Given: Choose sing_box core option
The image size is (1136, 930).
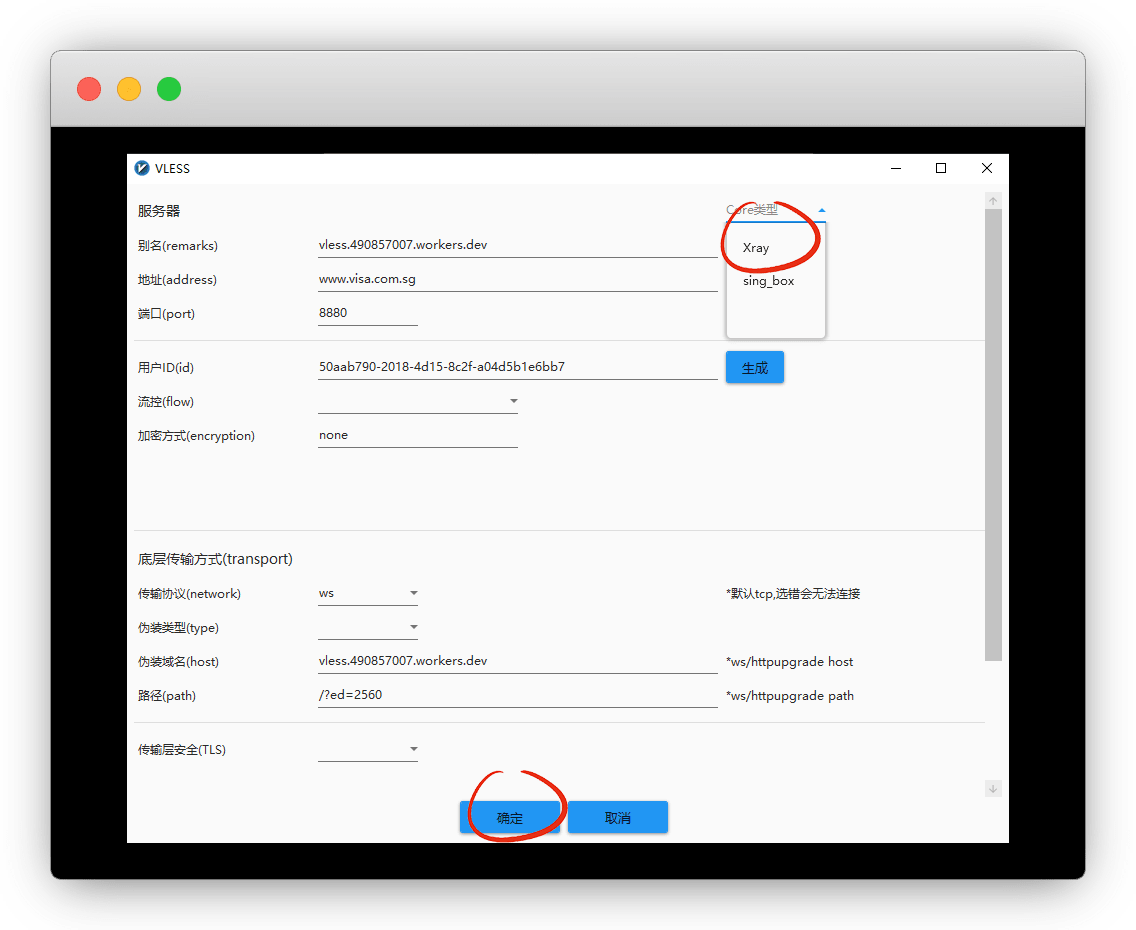Looking at the screenshot, I should 769,281.
